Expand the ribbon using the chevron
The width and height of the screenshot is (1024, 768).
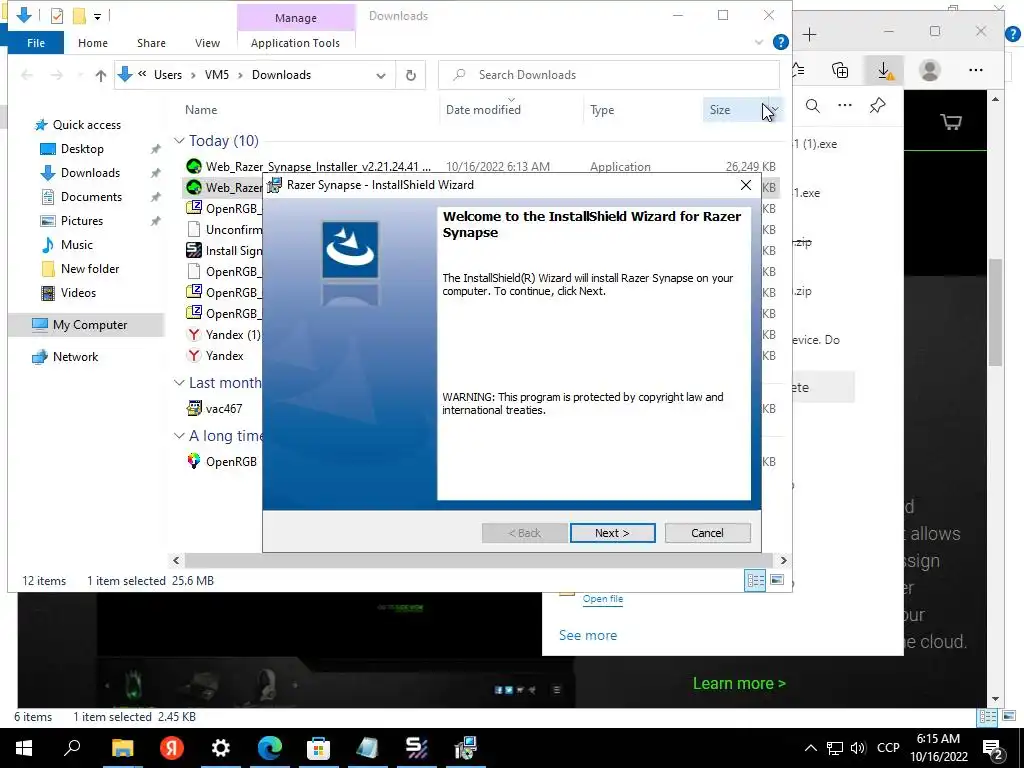click(758, 42)
